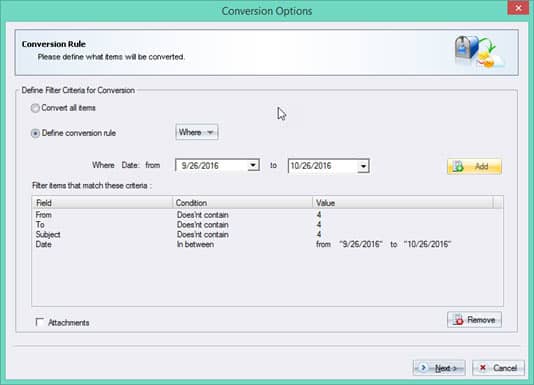
Task: Select the Subject filter row
Action: (x=267, y=235)
